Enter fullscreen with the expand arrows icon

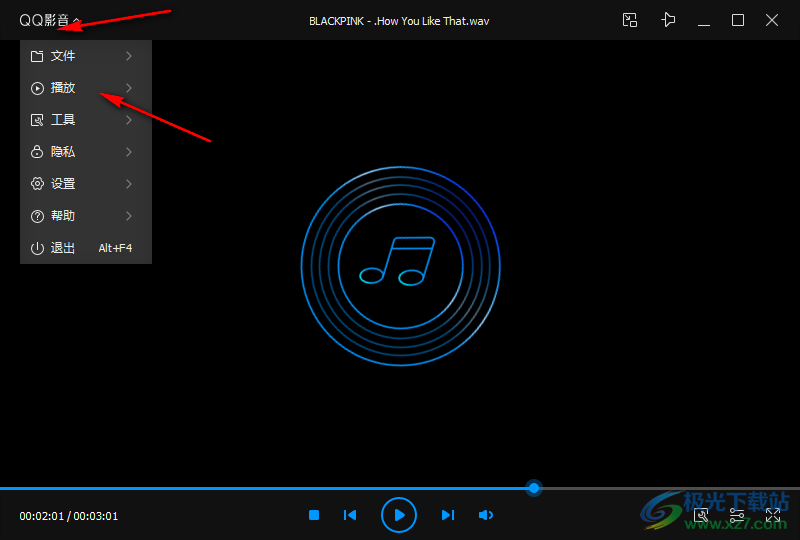(773, 515)
